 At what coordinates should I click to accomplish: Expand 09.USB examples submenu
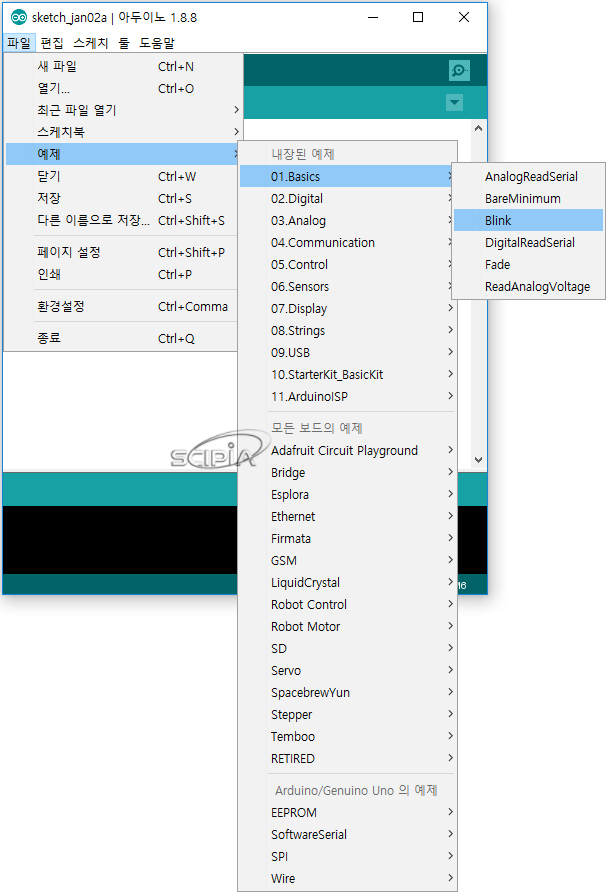coord(348,353)
